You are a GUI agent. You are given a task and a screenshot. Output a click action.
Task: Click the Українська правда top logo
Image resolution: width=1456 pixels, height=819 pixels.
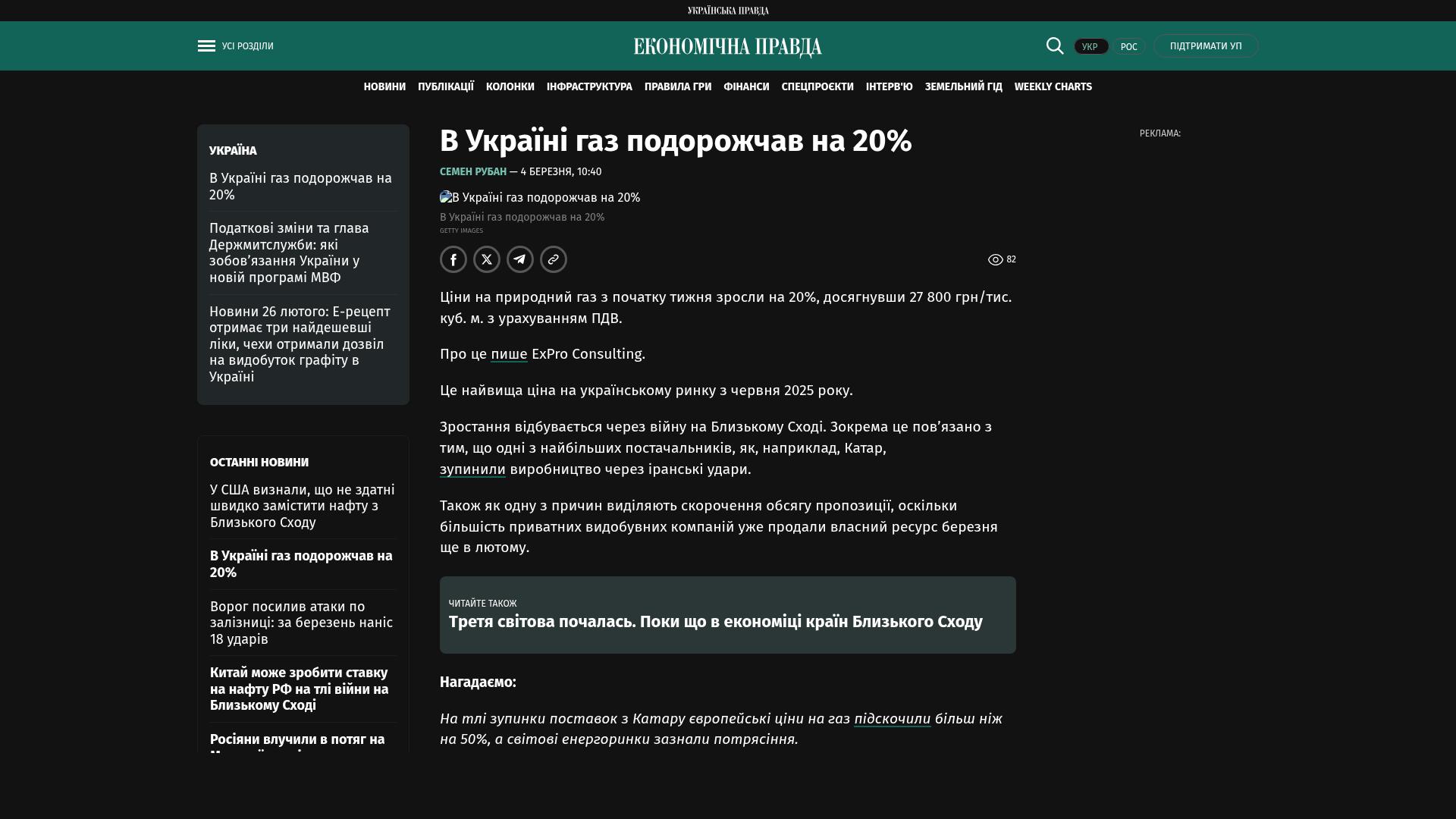tap(727, 11)
